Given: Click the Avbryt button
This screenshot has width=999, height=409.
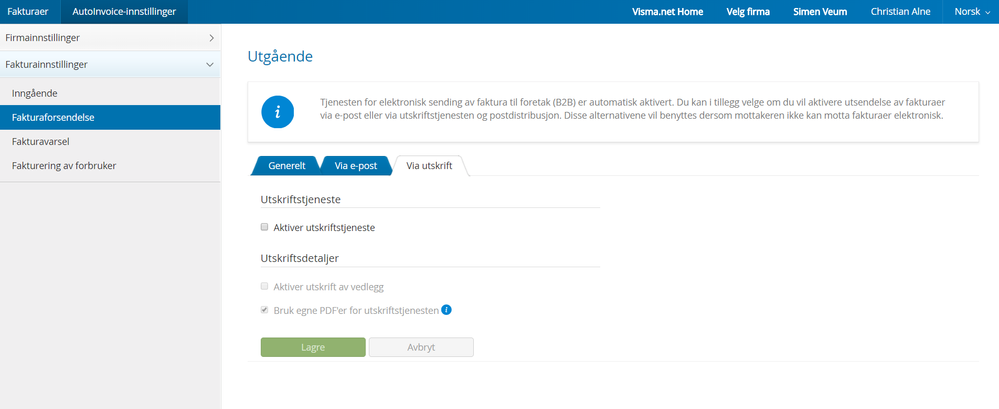Looking at the screenshot, I should pyautogui.click(x=420, y=347).
